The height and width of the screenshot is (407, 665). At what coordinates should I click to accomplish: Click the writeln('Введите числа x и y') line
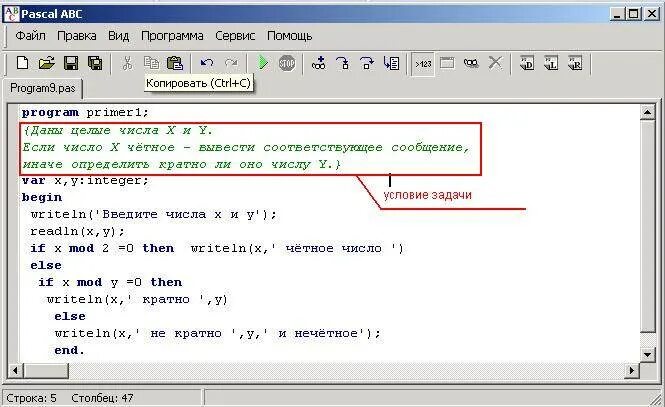coord(153,215)
